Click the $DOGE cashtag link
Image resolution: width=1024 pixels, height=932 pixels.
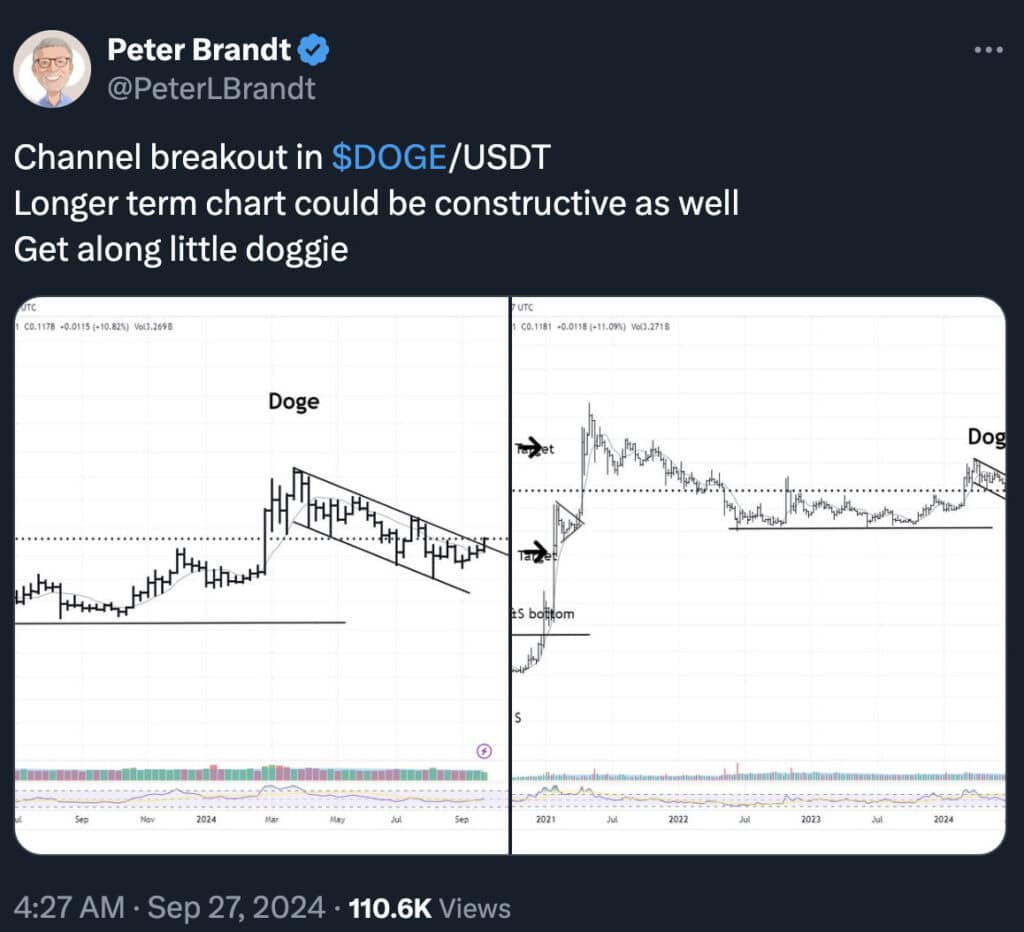coord(389,157)
